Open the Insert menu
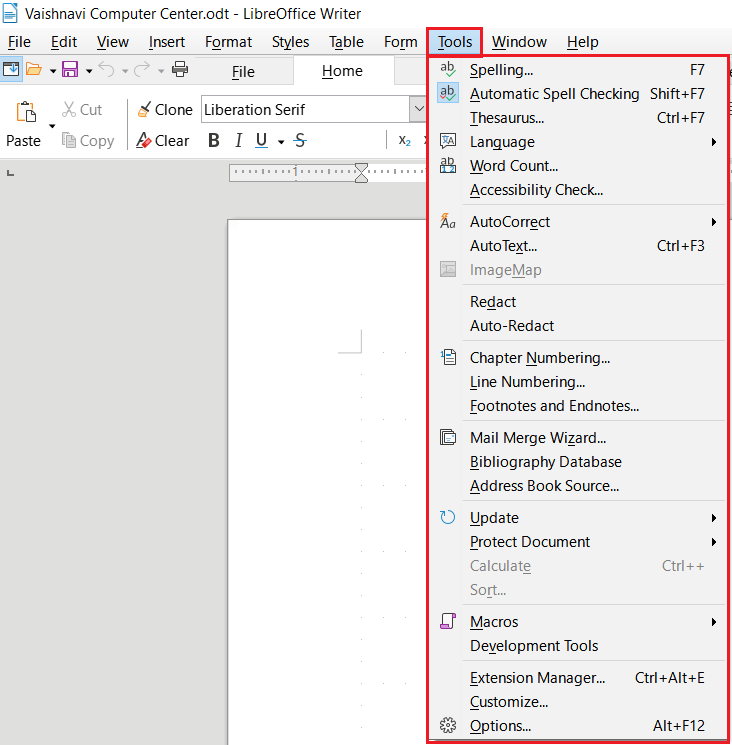The width and height of the screenshot is (732, 745). click(x=167, y=42)
